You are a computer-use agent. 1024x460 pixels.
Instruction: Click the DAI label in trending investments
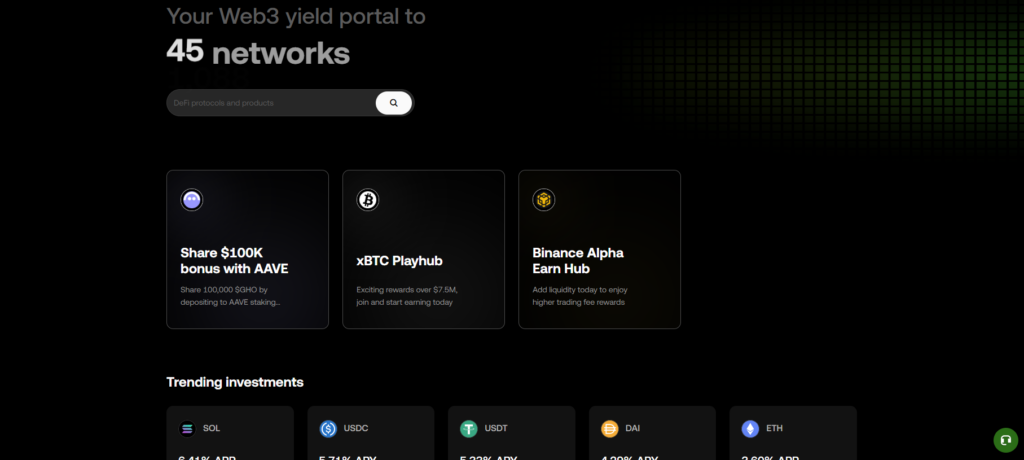[635, 429]
